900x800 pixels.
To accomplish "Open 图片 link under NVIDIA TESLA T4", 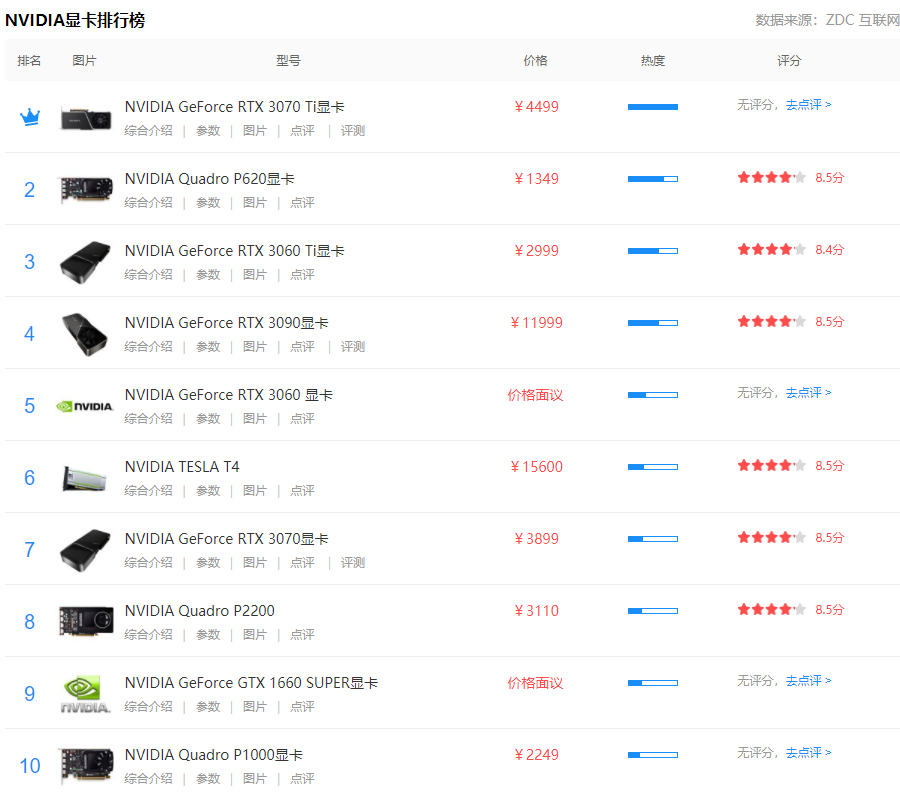I will tap(255, 491).
